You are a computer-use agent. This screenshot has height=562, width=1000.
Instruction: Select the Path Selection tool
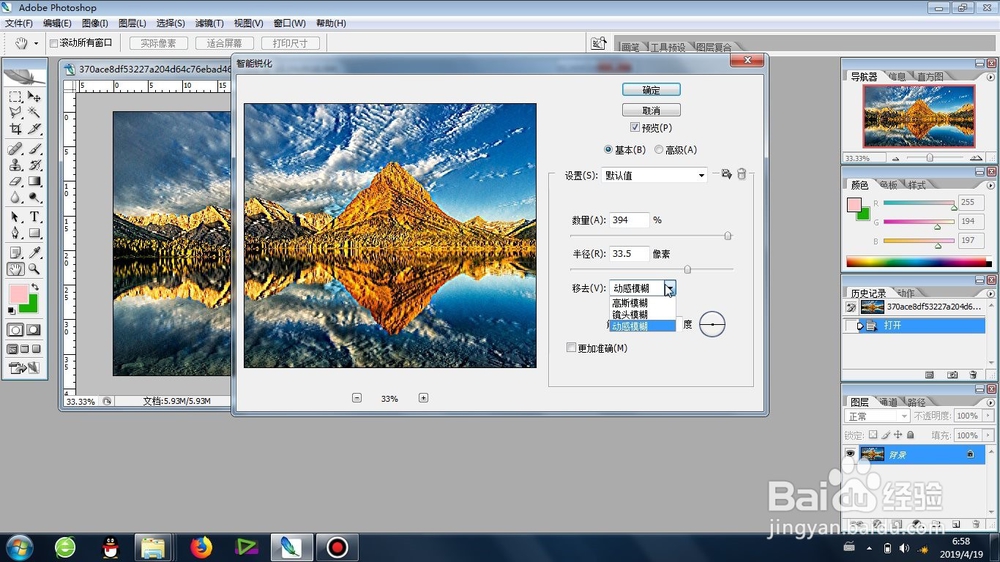15,218
